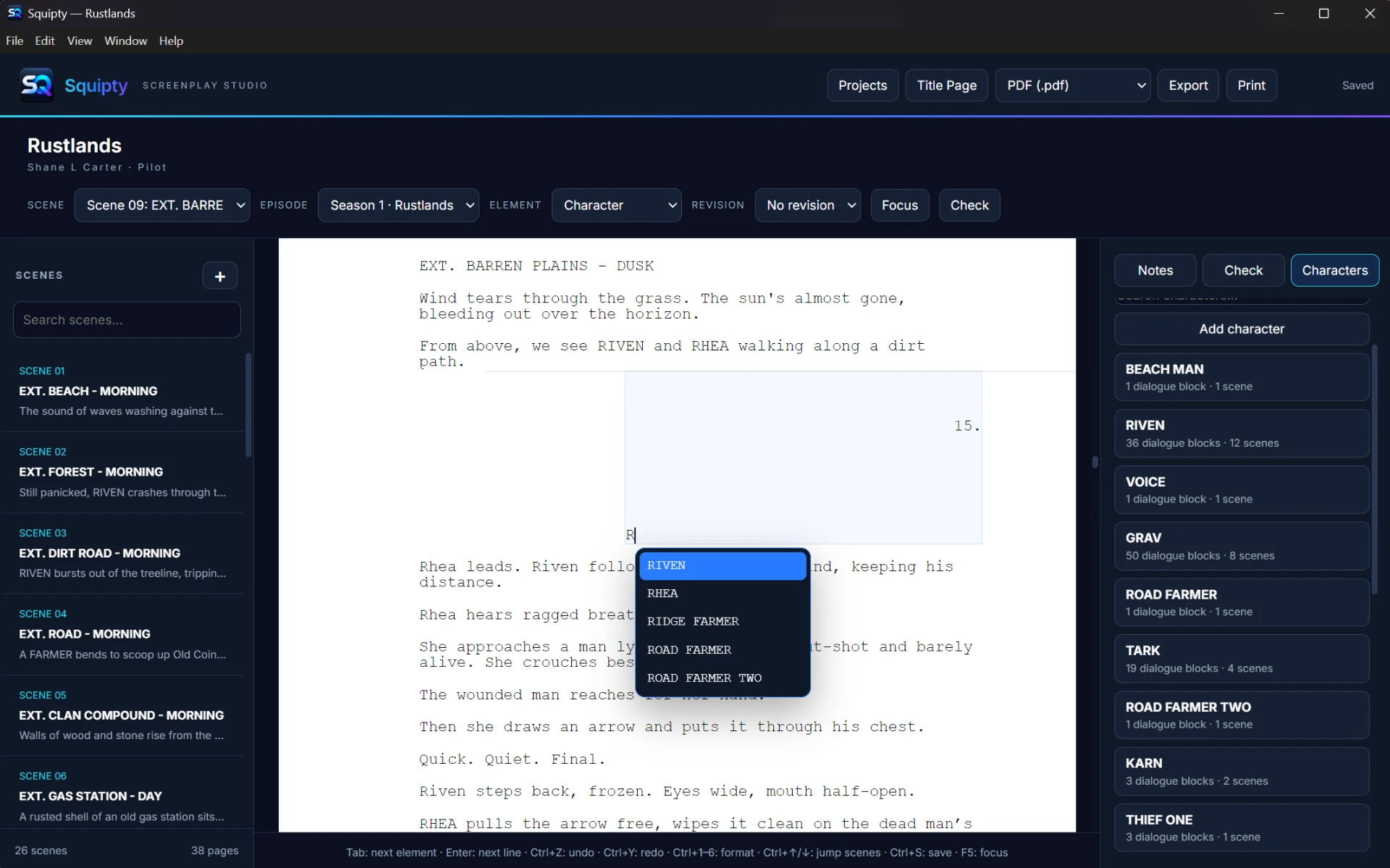Select the GRAV character card
Screen dimensions: 1390x868
pos(1242,546)
